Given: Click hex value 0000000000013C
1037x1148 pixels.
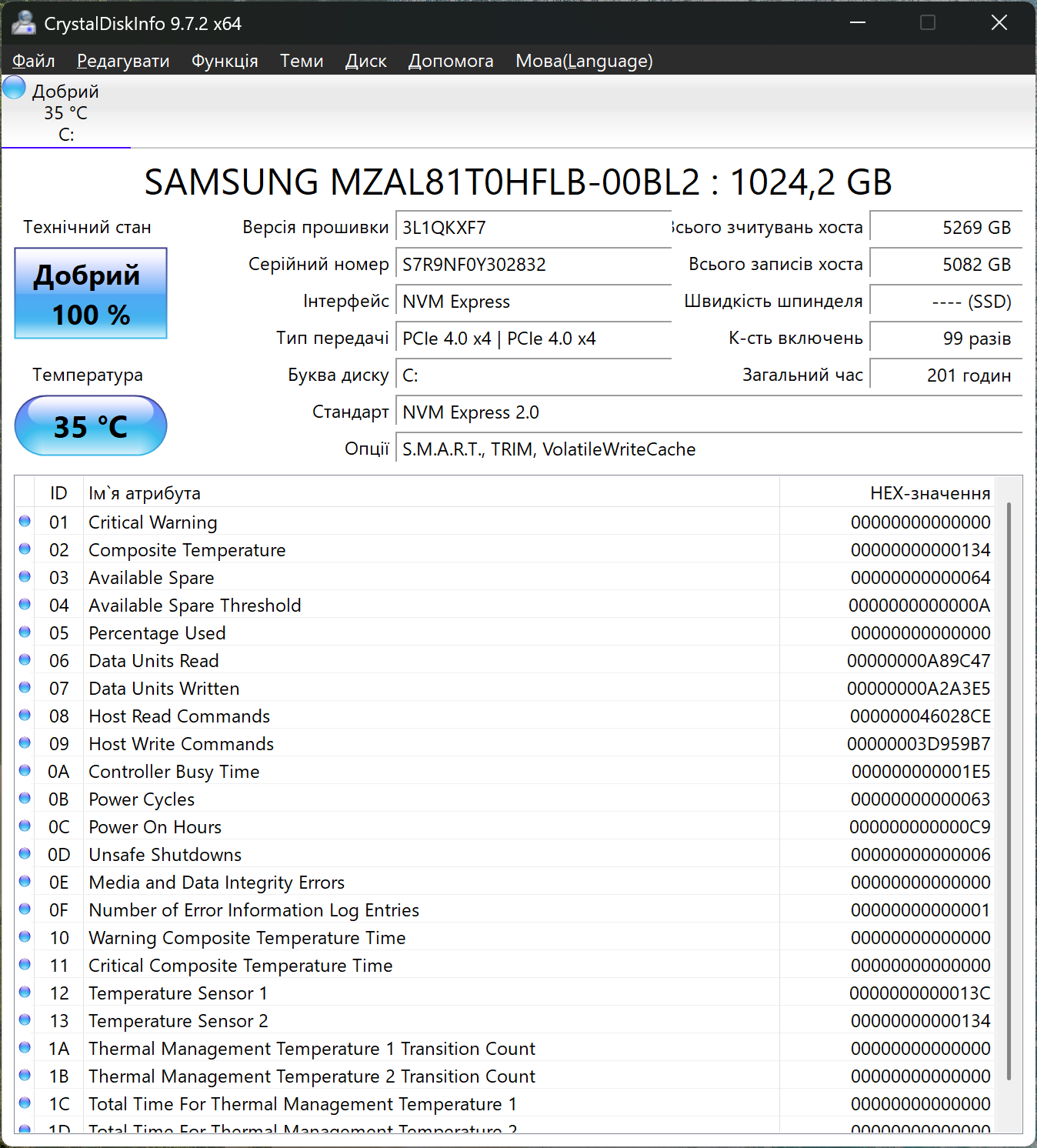Looking at the screenshot, I should 920,993.
